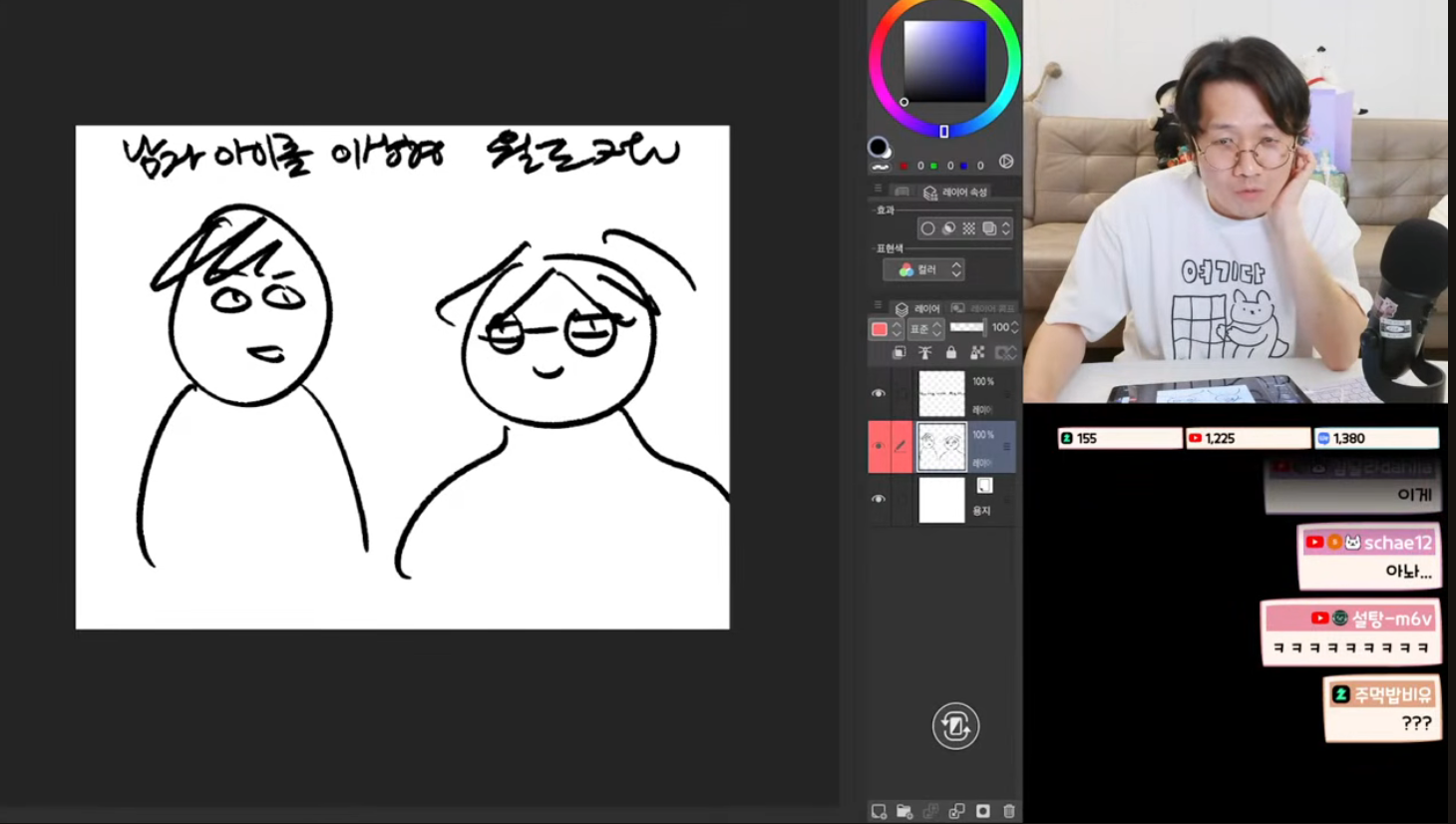Click the new raster layer icon

point(879,811)
